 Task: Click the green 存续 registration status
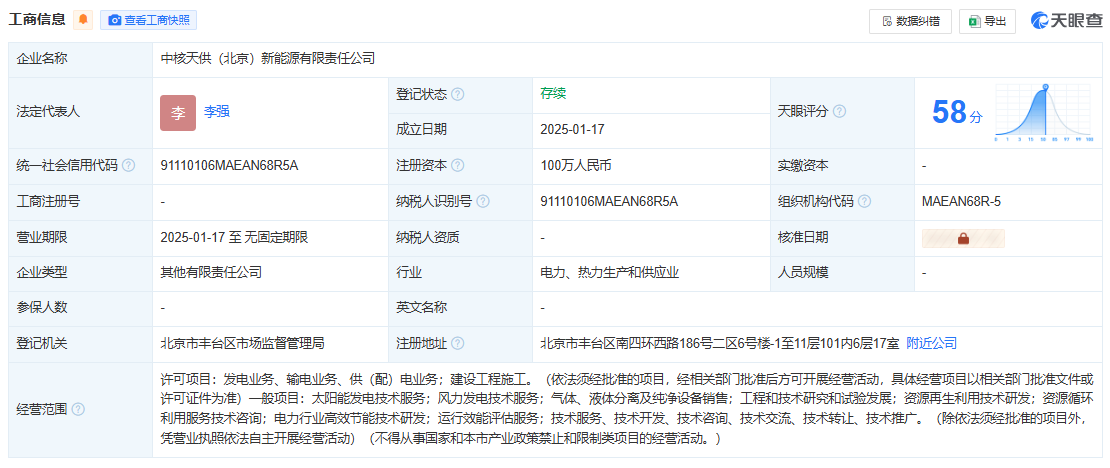pyautogui.click(x=553, y=94)
